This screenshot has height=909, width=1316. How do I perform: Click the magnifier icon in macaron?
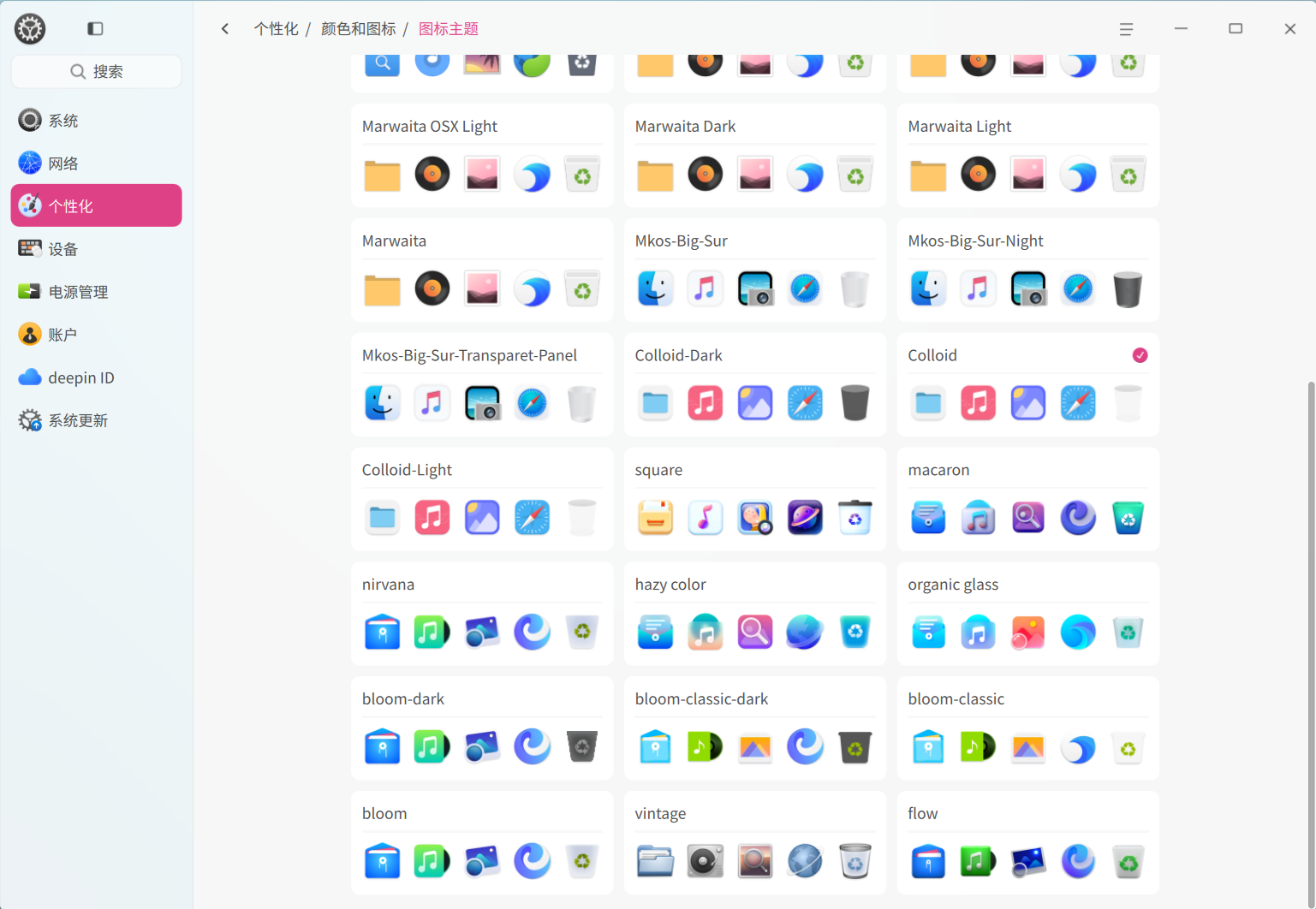coord(1027,518)
